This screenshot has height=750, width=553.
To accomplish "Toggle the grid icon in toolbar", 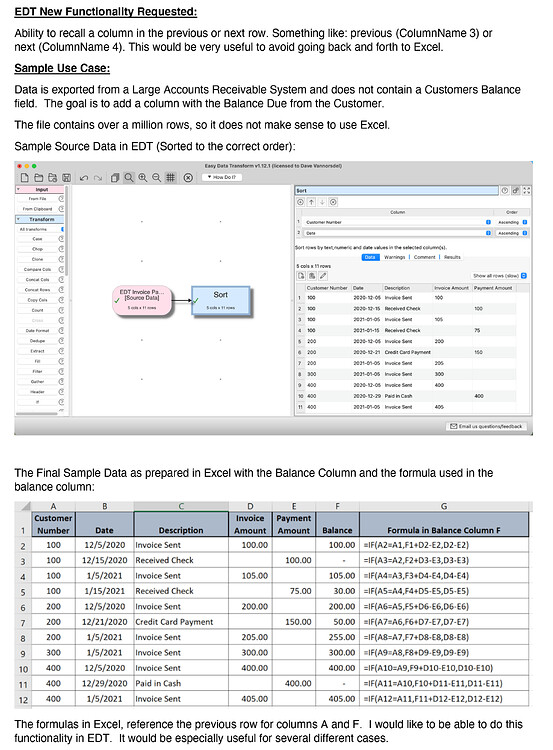I will pyautogui.click(x=170, y=177).
